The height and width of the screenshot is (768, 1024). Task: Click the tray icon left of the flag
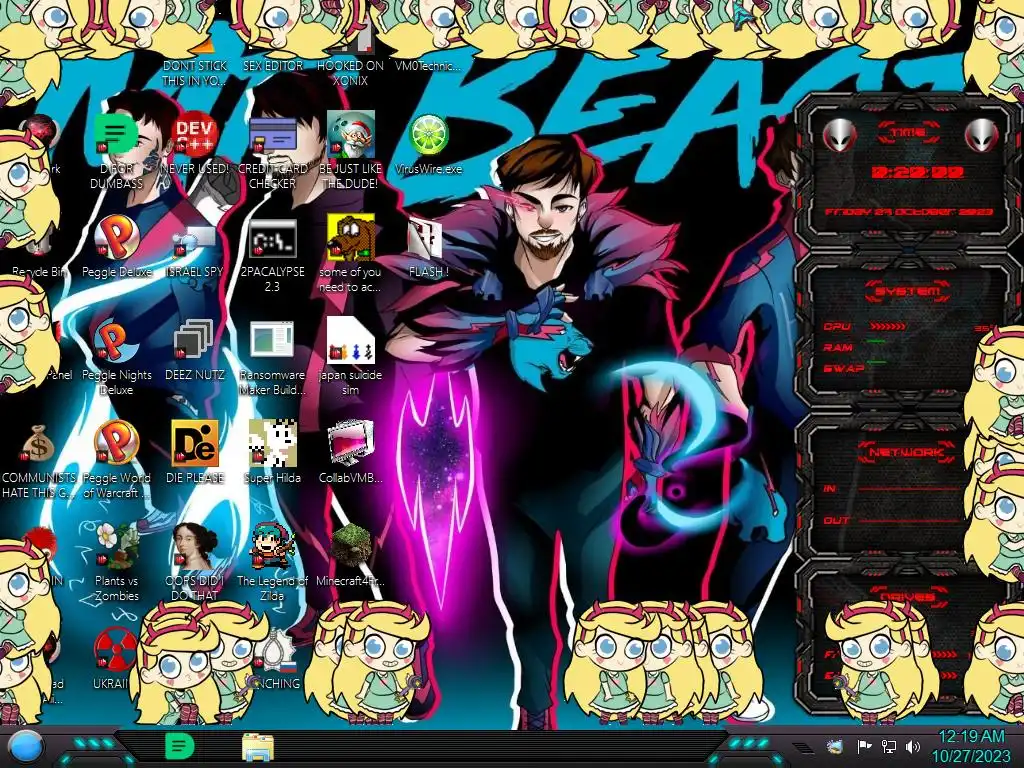click(834, 746)
